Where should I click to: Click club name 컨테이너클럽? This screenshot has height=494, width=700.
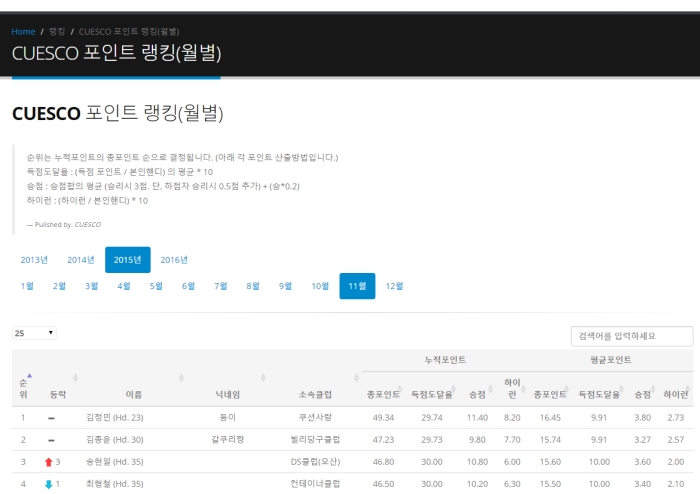[x=315, y=484]
